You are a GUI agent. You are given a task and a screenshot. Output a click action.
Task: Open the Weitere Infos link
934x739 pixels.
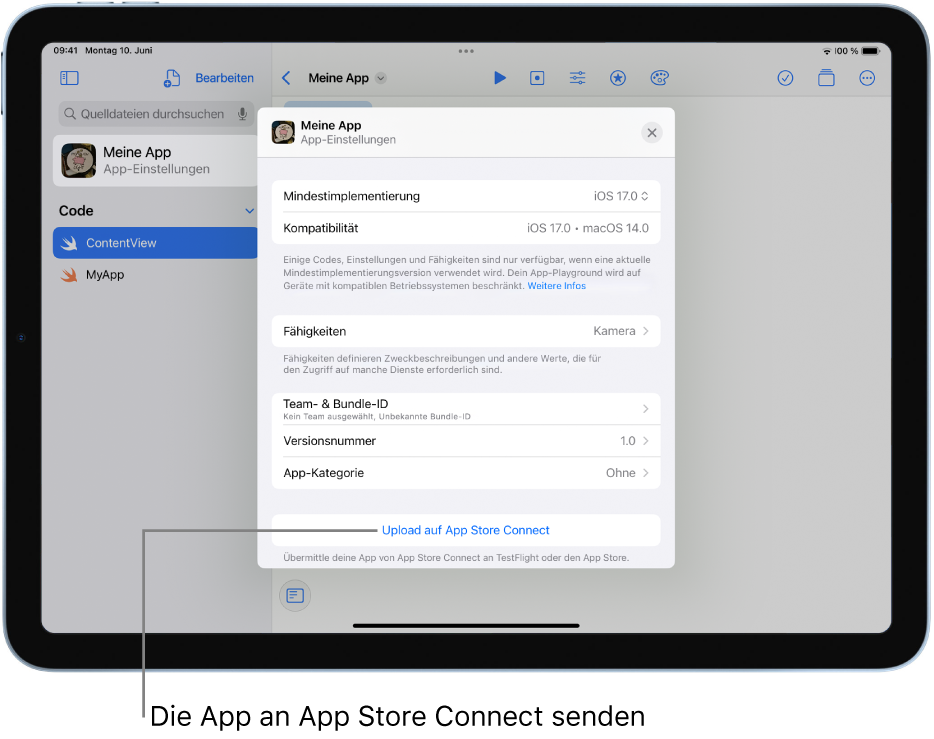[556, 286]
